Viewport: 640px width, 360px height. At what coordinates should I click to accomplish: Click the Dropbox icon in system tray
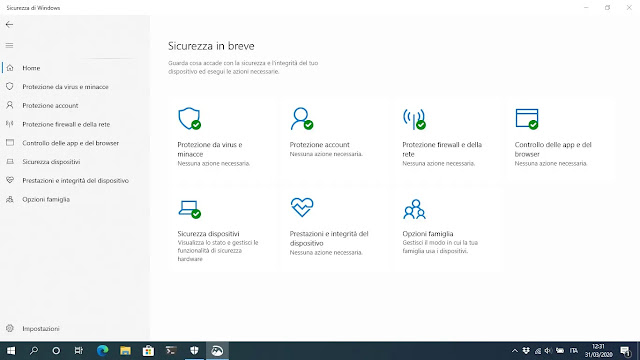526,351
